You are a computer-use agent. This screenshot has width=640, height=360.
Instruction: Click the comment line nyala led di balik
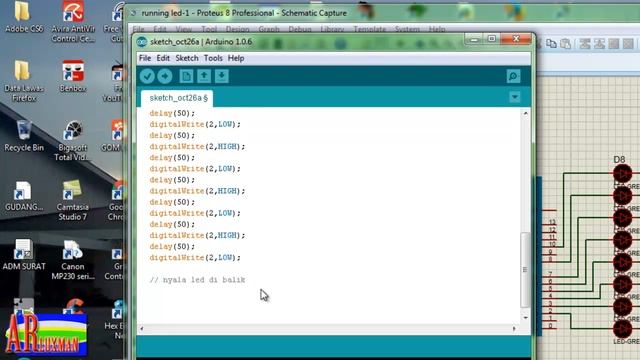click(197, 280)
